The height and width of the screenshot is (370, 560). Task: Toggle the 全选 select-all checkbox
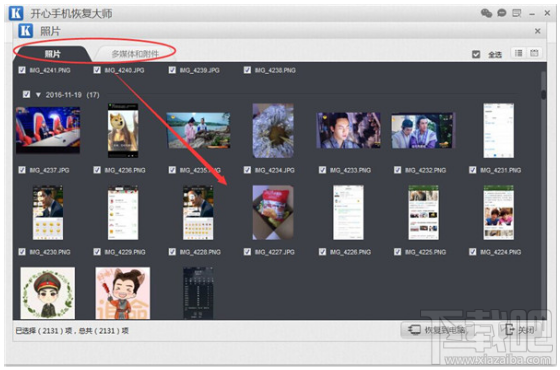(476, 54)
